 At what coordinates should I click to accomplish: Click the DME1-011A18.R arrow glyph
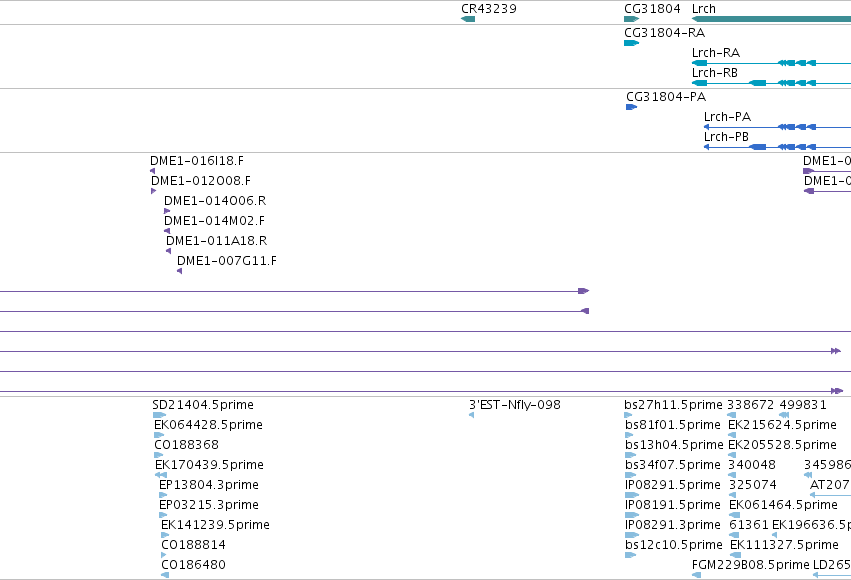point(169,251)
